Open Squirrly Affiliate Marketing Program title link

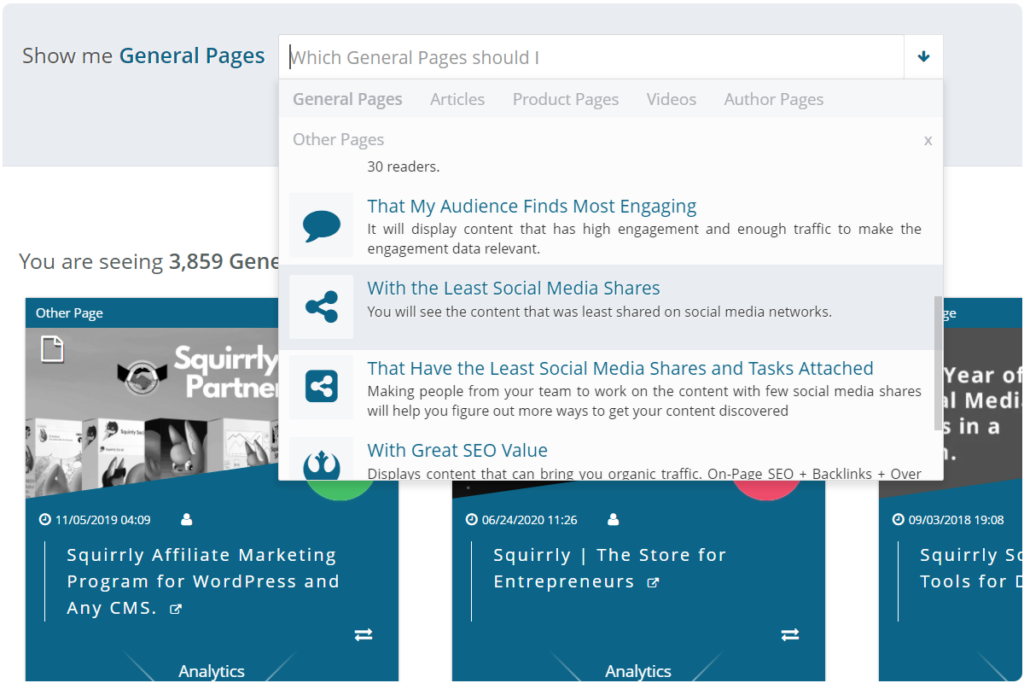[203, 581]
